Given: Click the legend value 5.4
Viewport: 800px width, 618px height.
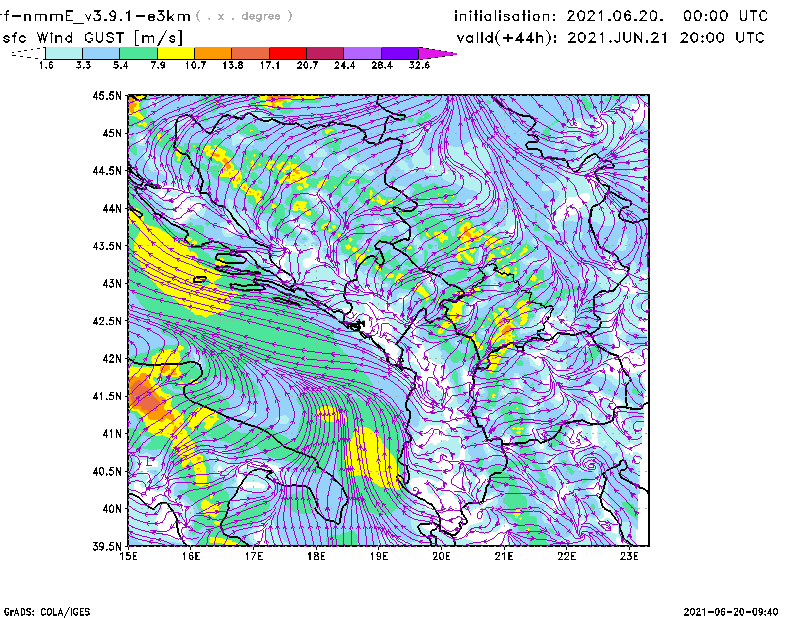Looking at the screenshot, I should pos(120,65).
